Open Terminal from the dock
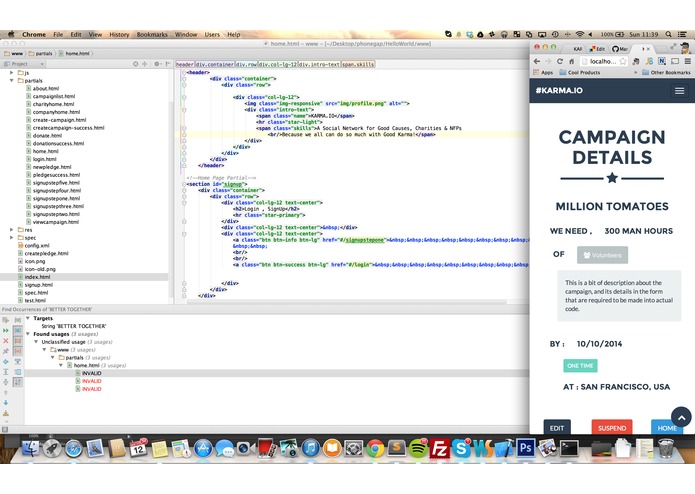 coord(569,448)
